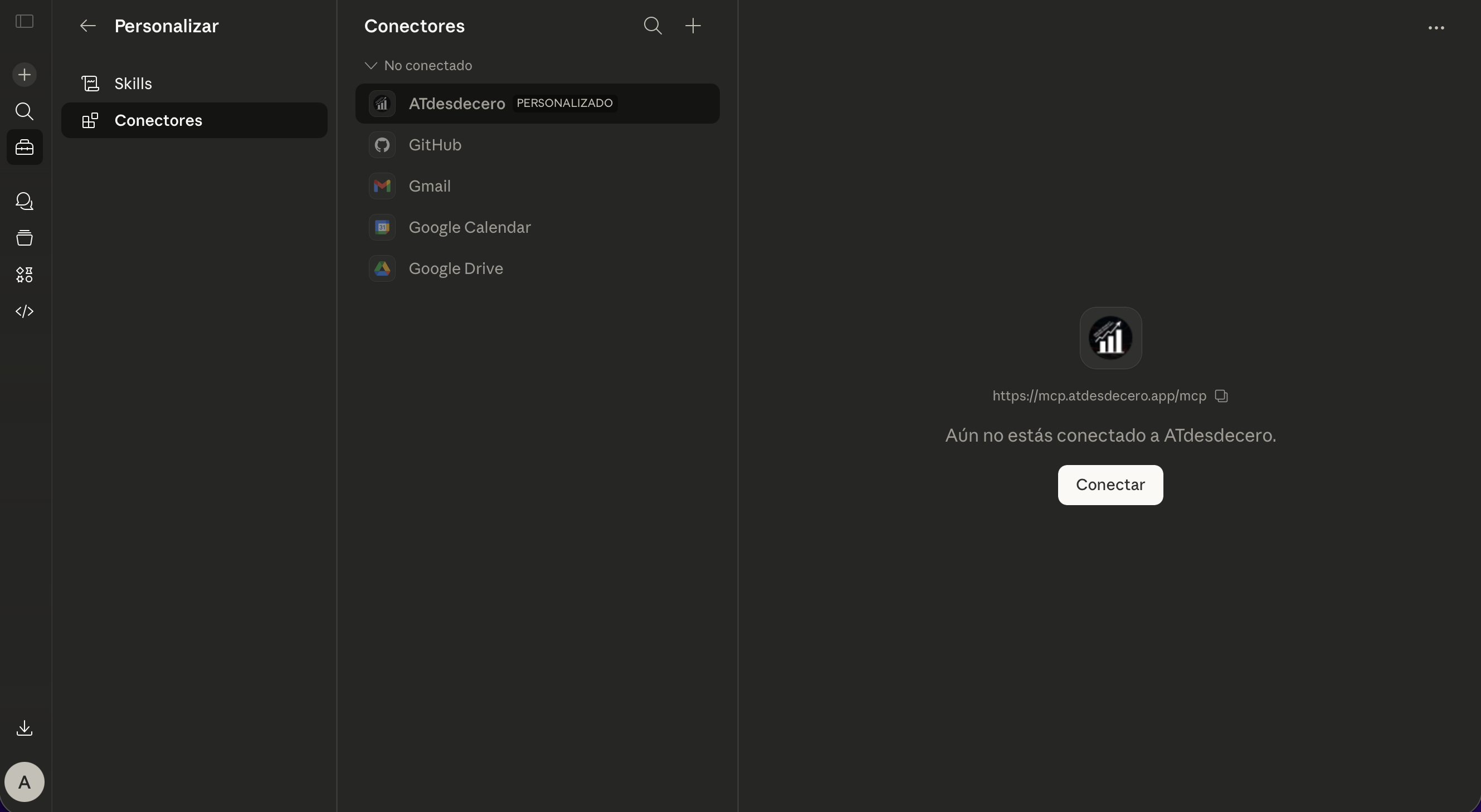
Task: Add a new connector with the plus icon
Action: [693, 26]
